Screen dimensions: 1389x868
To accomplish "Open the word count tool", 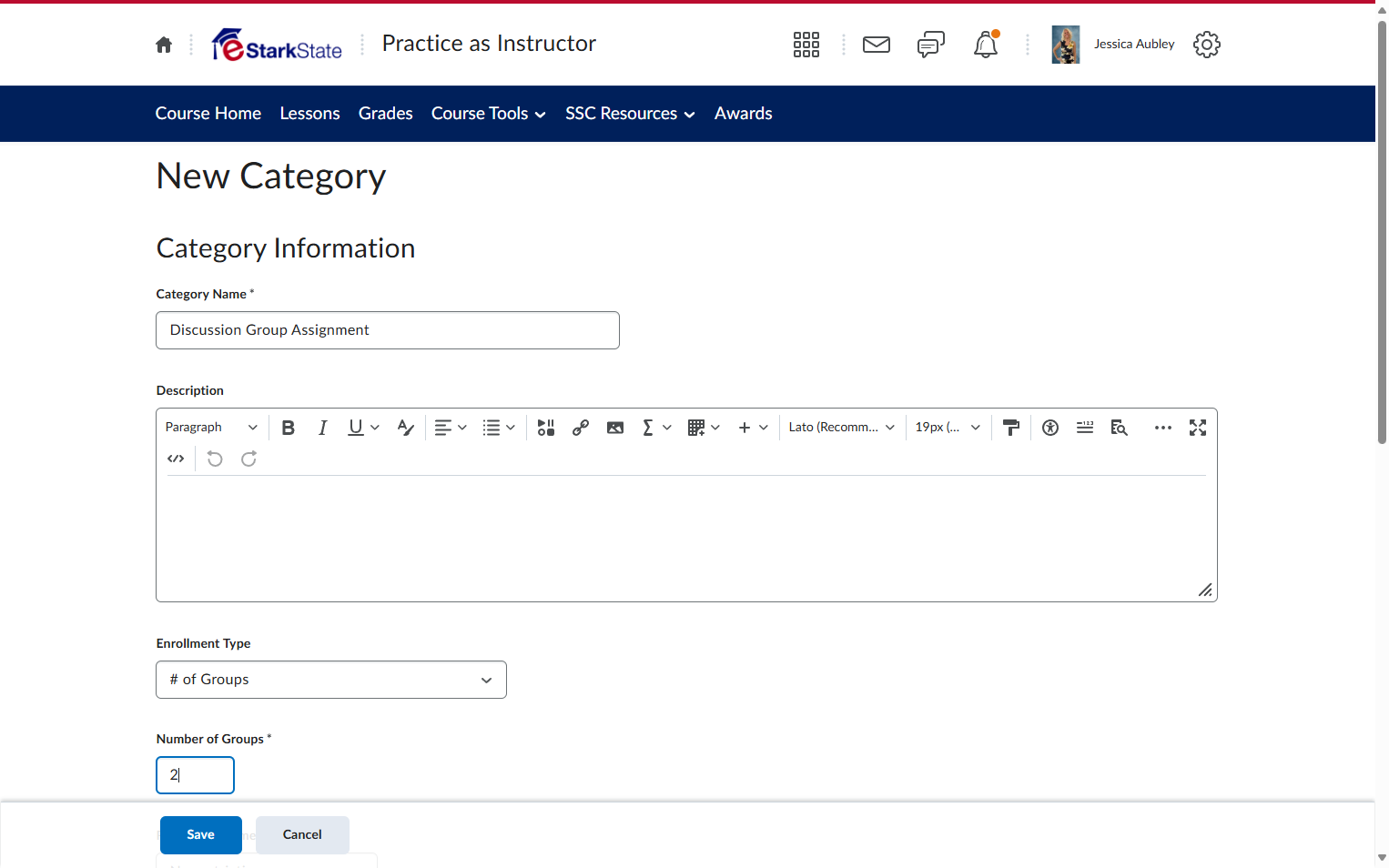I will (x=1085, y=428).
